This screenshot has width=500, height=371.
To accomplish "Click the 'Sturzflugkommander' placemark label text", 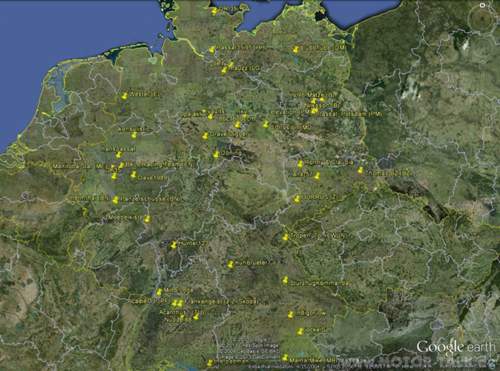I will coord(319,284).
